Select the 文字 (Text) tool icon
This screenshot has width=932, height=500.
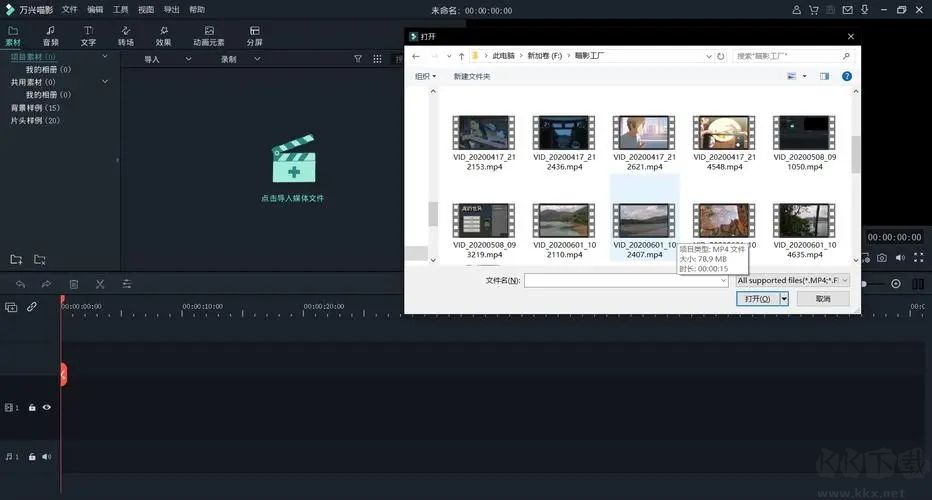click(88, 35)
